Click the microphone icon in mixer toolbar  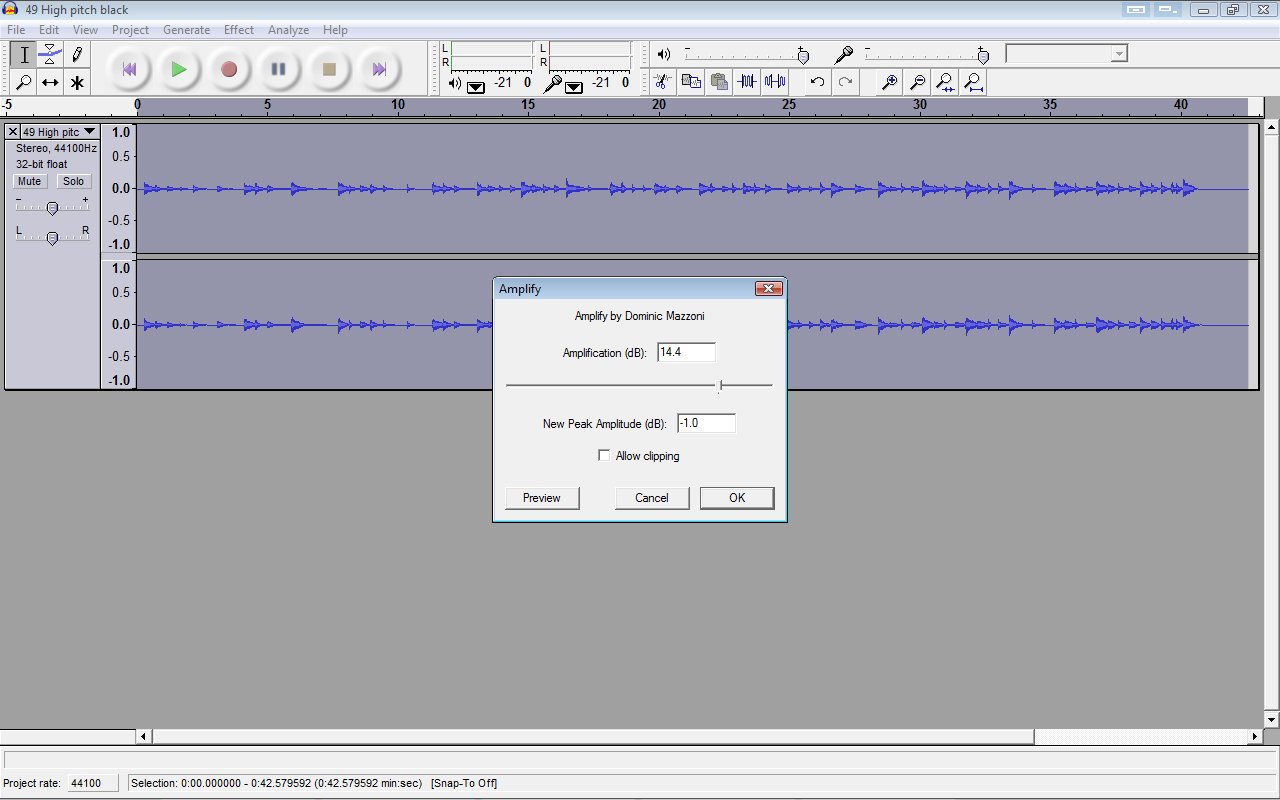(x=844, y=54)
